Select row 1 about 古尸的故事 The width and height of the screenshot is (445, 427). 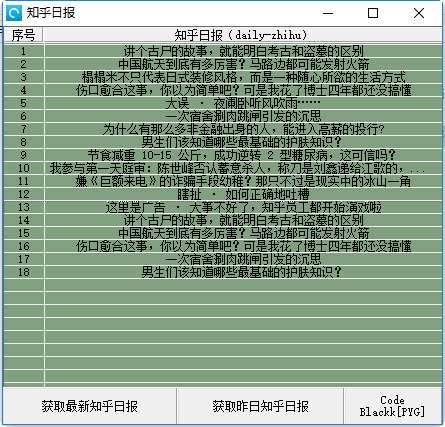click(x=223, y=51)
